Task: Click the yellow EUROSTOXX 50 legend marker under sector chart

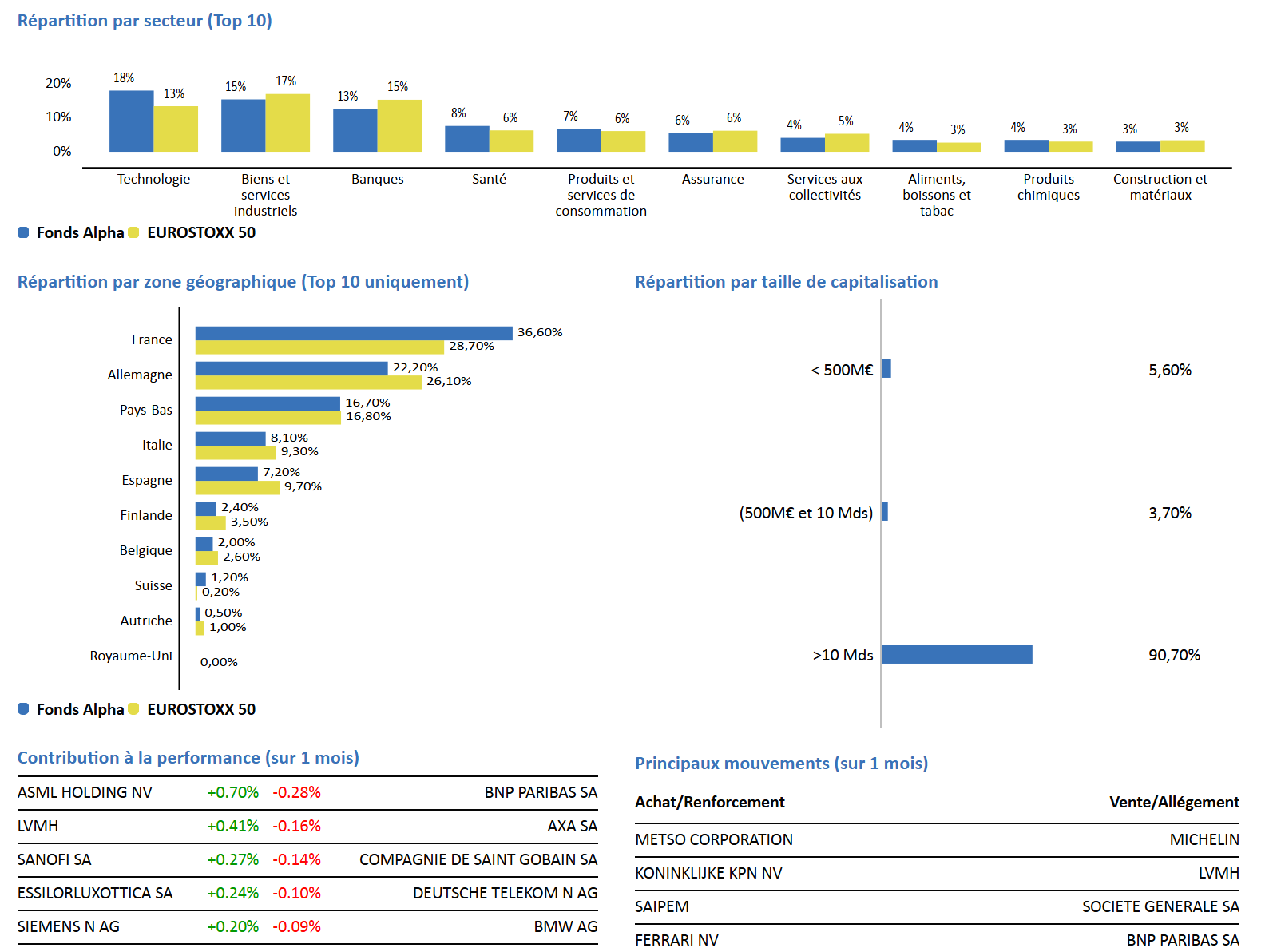Action: coord(133,232)
